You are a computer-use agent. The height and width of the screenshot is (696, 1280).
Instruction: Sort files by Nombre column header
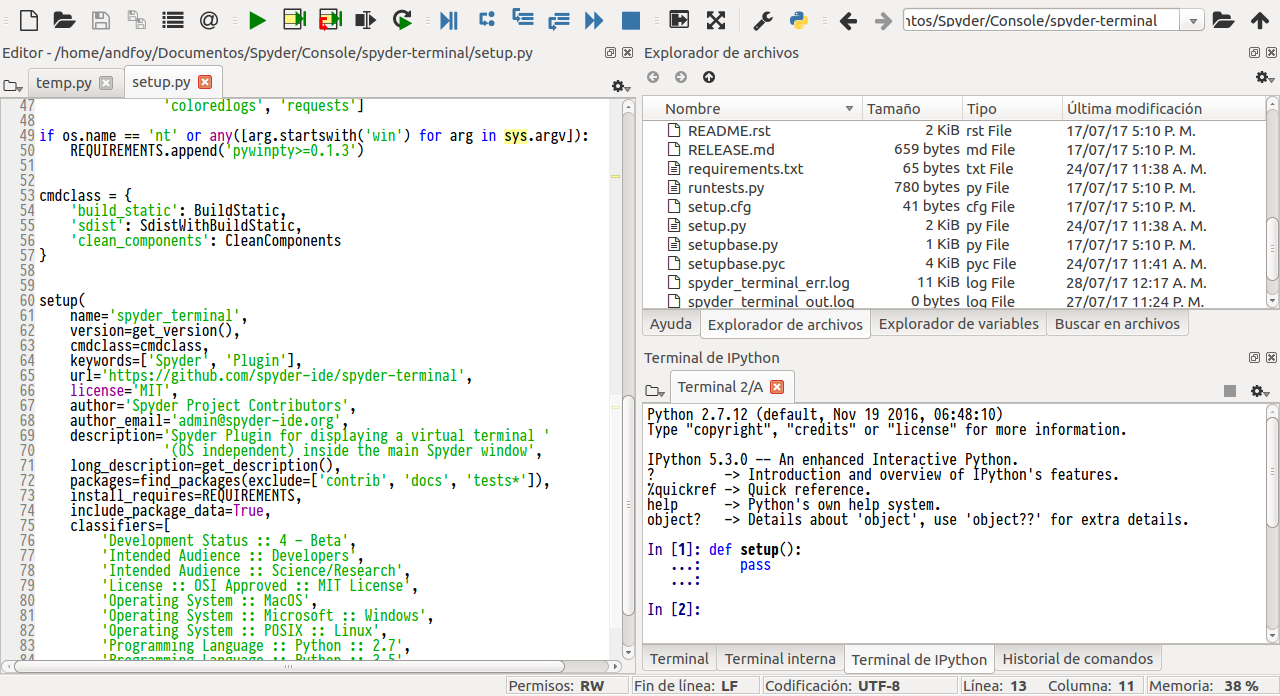(x=692, y=108)
